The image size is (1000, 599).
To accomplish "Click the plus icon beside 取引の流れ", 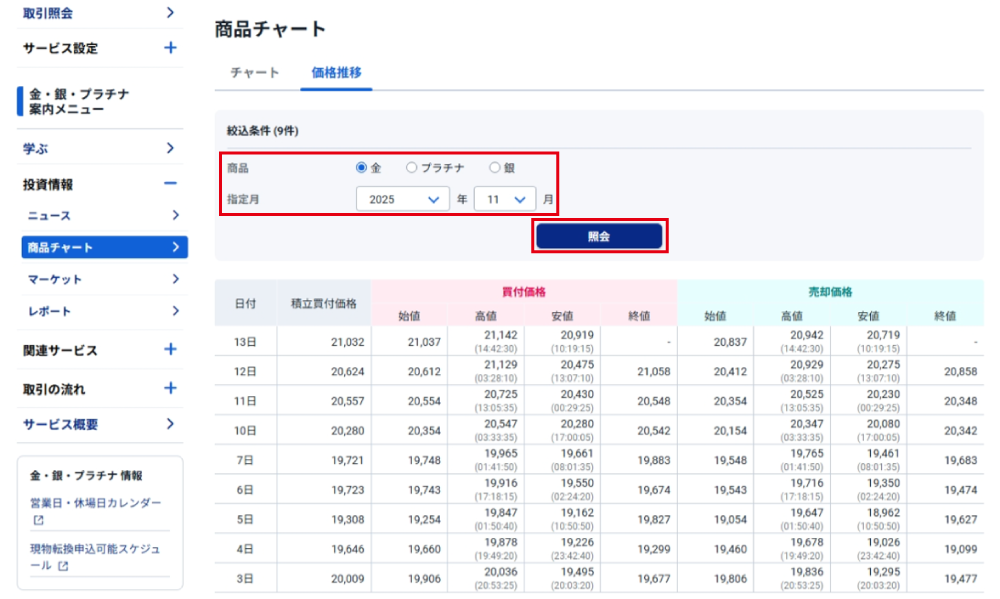I will (x=170, y=388).
